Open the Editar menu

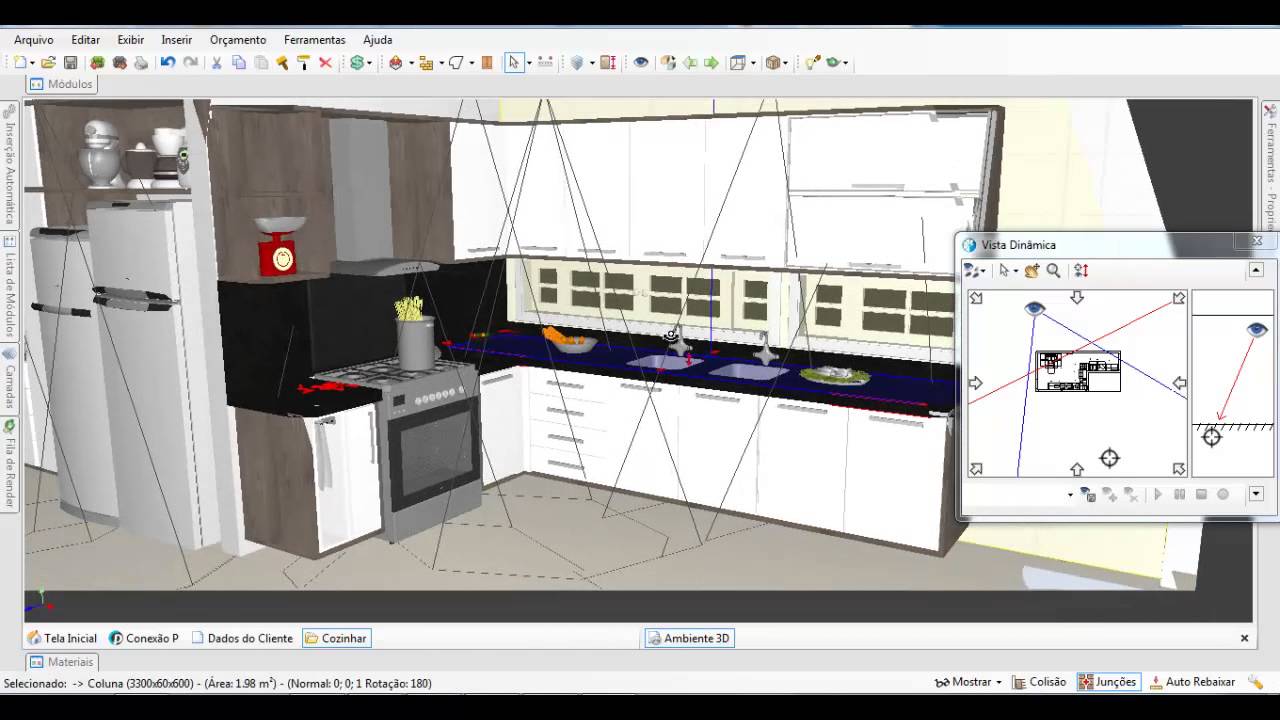85,40
